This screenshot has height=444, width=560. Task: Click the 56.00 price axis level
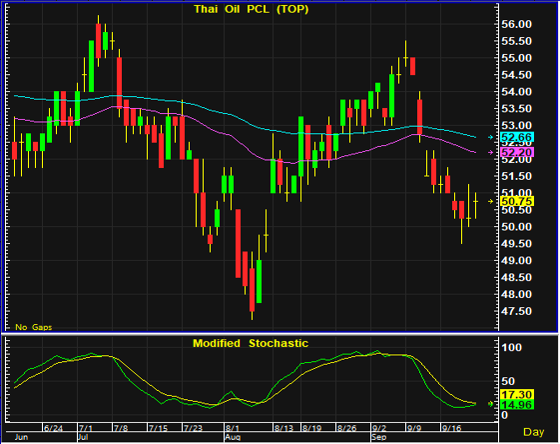pyautogui.click(x=516, y=24)
